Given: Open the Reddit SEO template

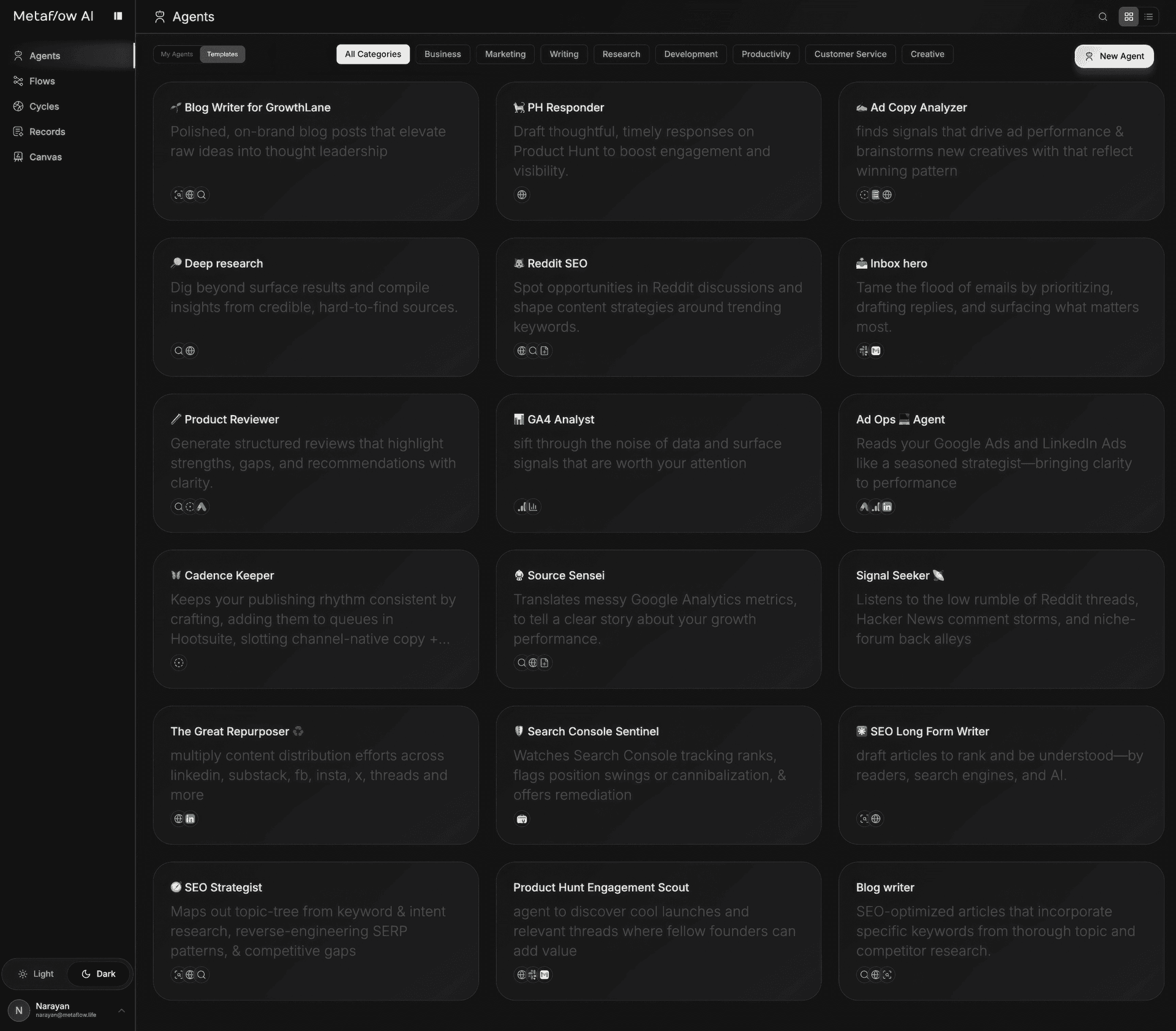Looking at the screenshot, I should pyautogui.click(x=658, y=307).
